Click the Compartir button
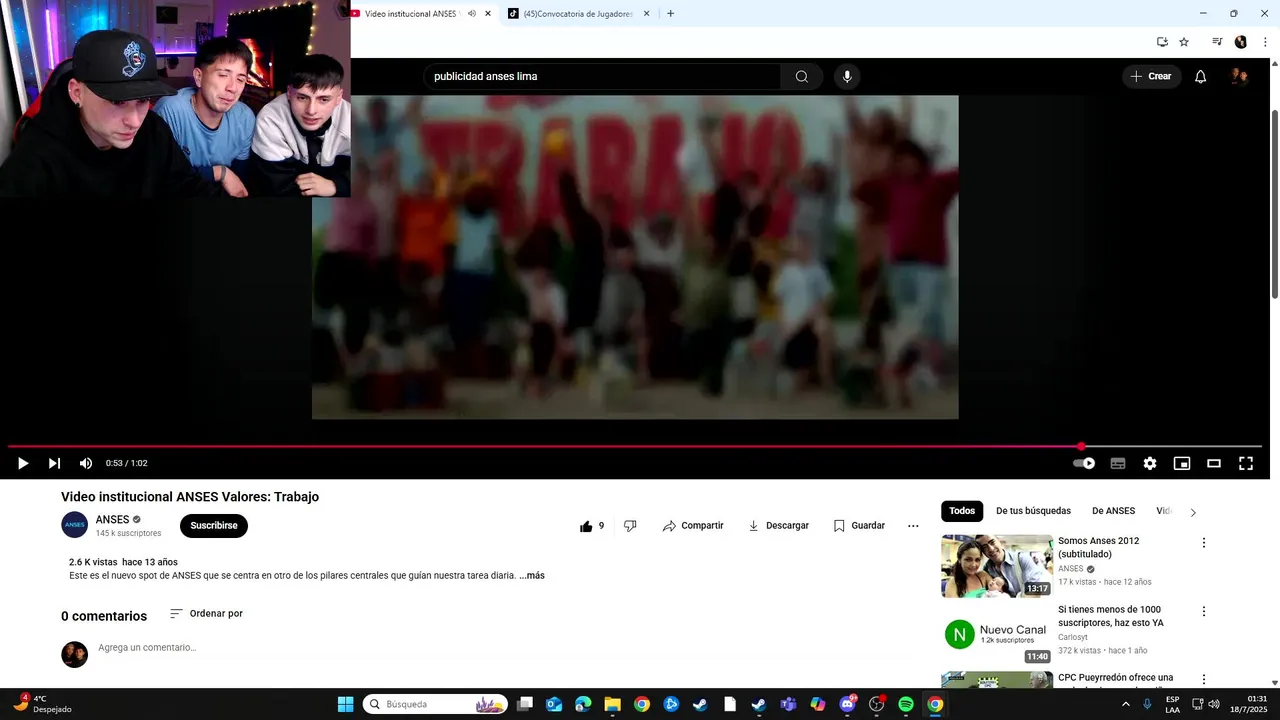 (x=693, y=526)
